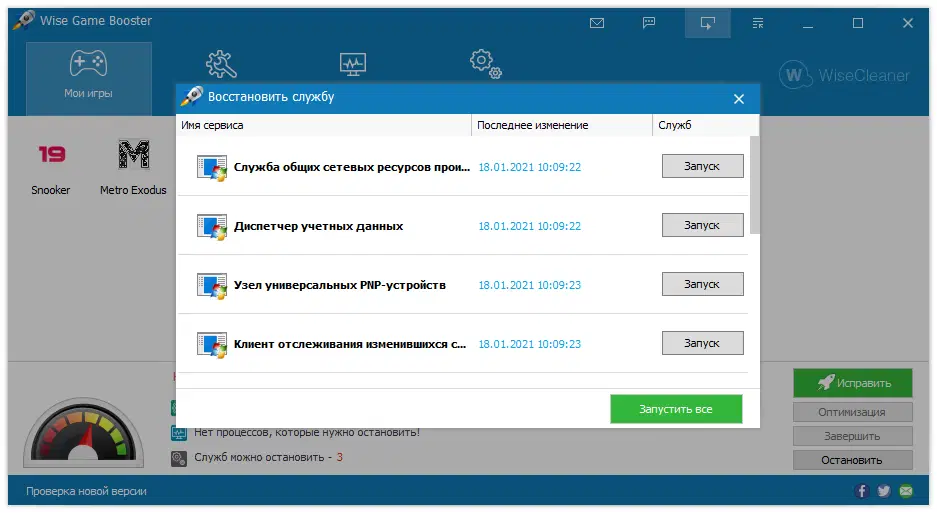Click Проверка новой версии link
Screen dimensions: 937x513
pyautogui.click(x=86, y=491)
